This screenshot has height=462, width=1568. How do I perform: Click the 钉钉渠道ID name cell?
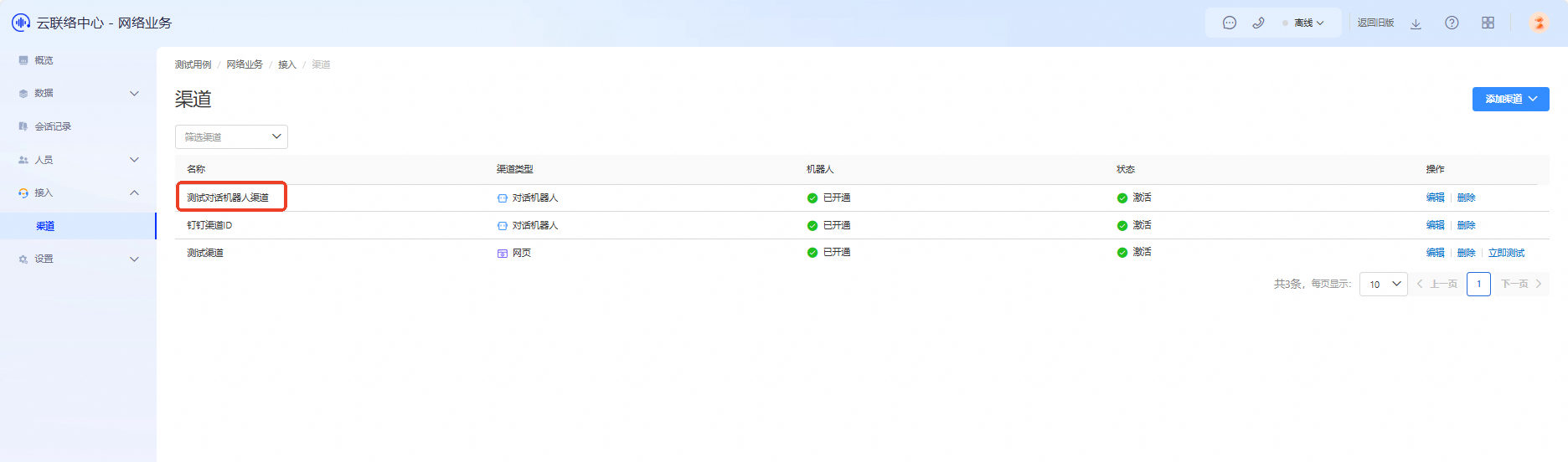coord(209,226)
